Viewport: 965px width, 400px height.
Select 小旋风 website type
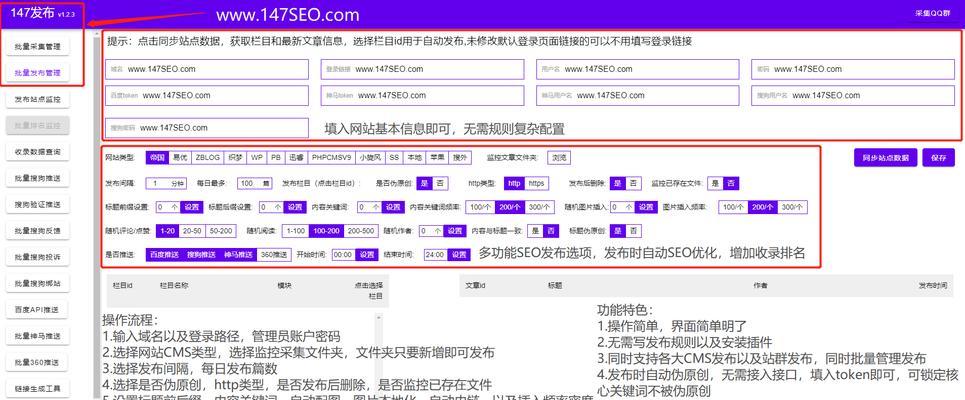370,158
